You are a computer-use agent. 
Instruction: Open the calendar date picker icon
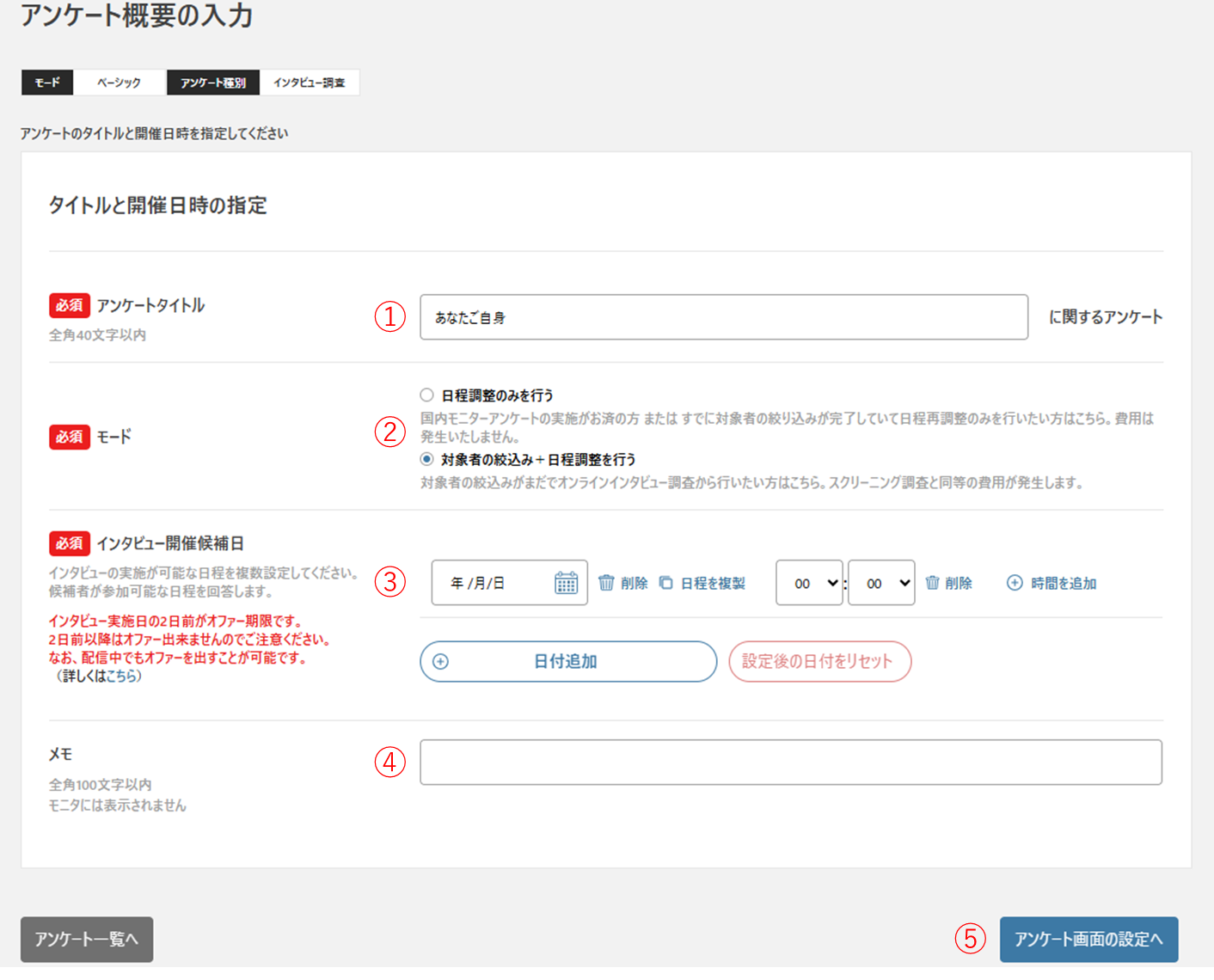click(x=566, y=583)
